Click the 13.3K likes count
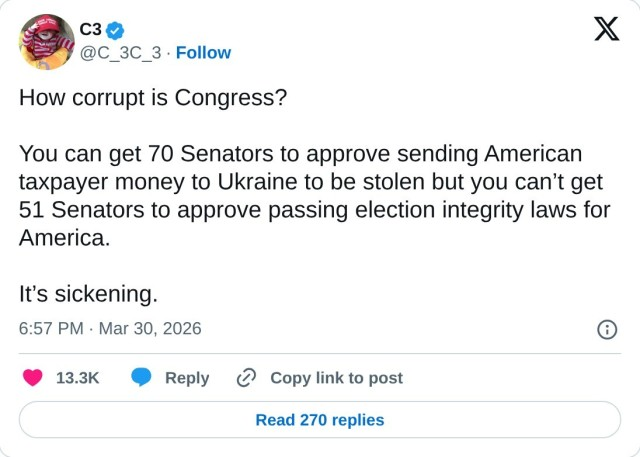Screen dimensions: 640x457 click(77, 378)
